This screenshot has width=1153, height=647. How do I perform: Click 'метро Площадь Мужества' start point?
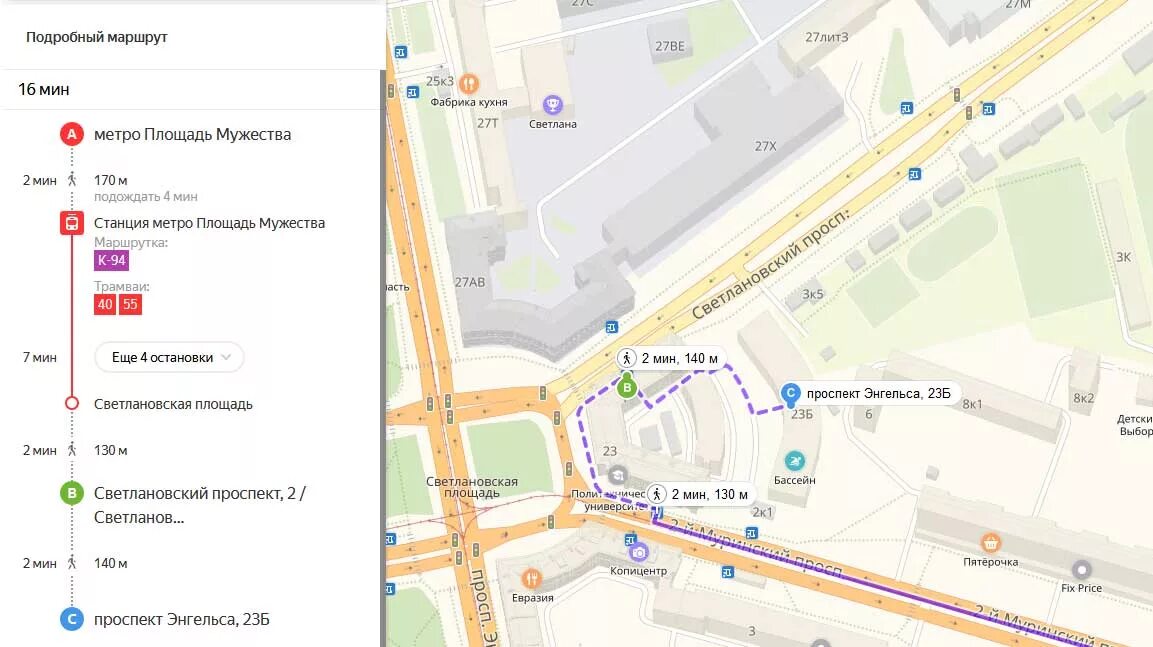tap(192, 135)
